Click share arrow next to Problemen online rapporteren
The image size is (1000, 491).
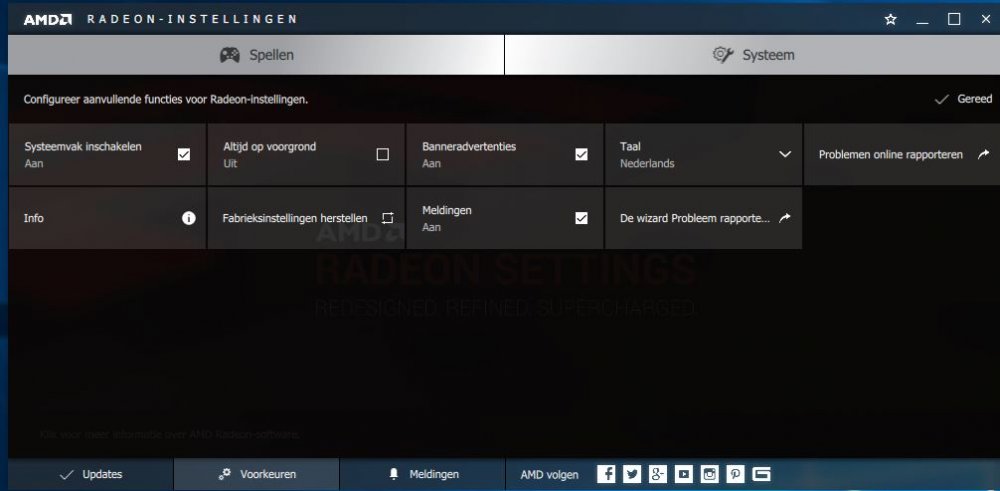pyautogui.click(x=983, y=154)
